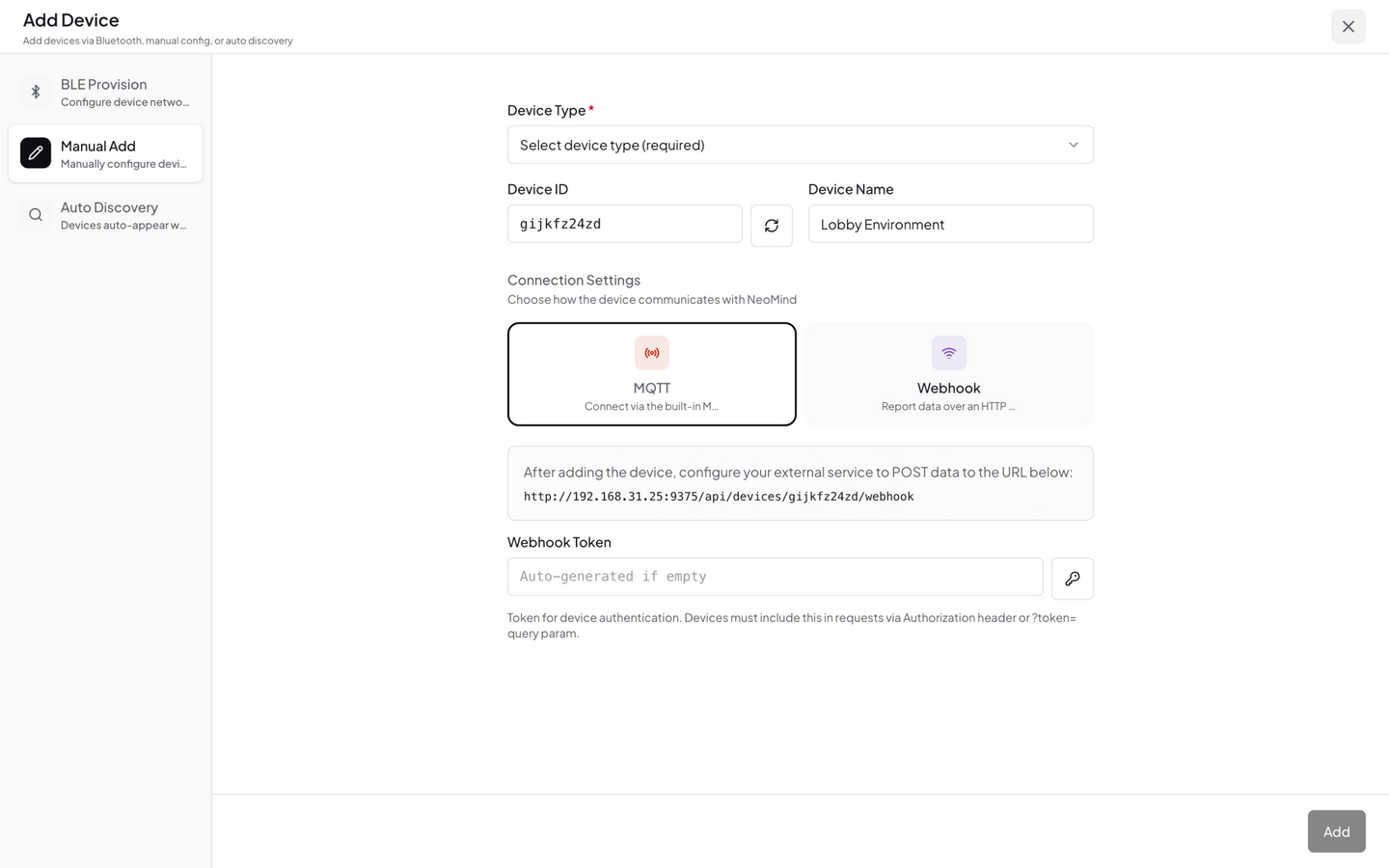Click the Webhook Token input field
This screenshot has width=1389, height=868.
(776, 577)
